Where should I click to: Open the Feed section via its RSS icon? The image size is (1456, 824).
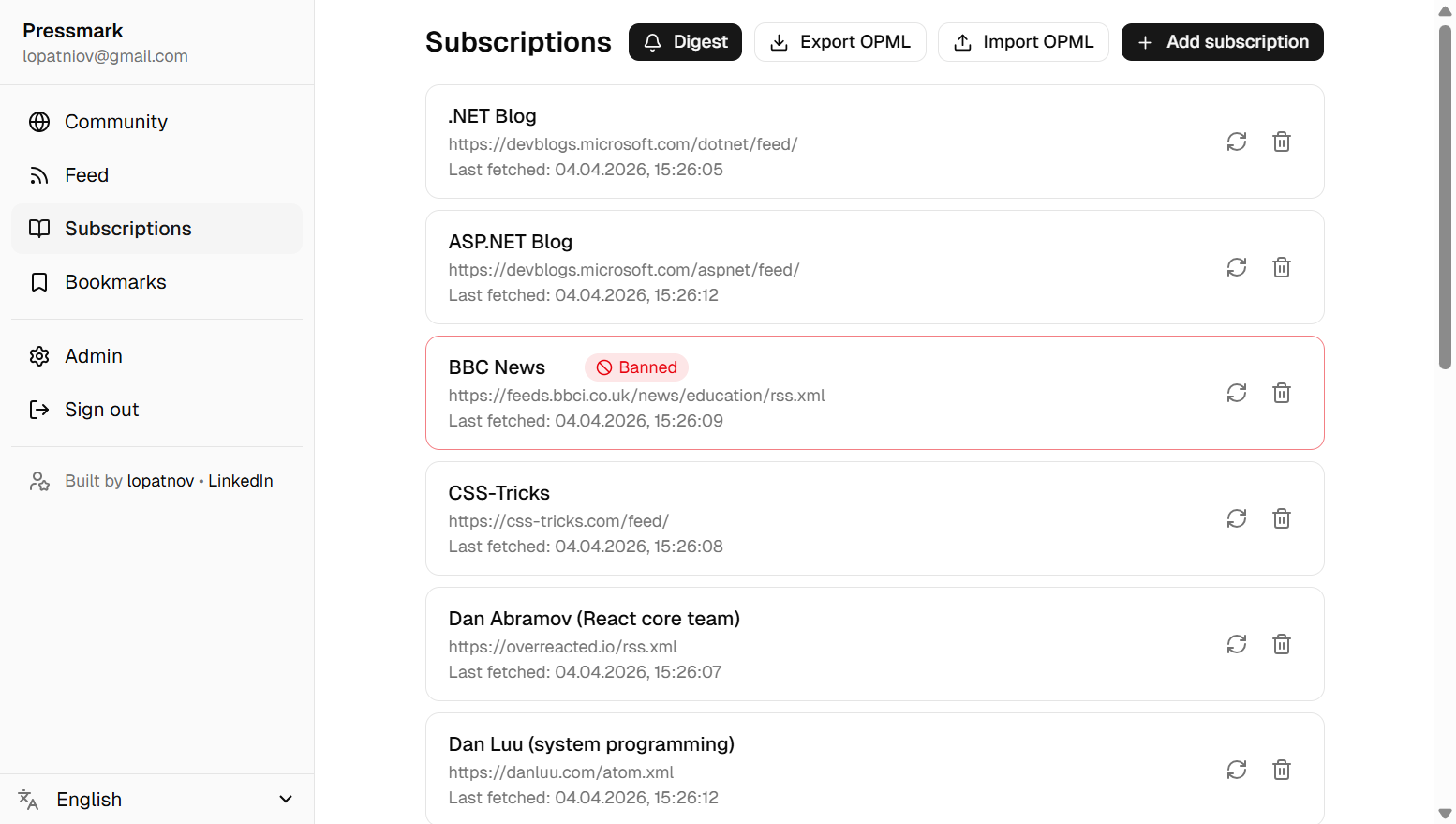click(x=38, y=174)
